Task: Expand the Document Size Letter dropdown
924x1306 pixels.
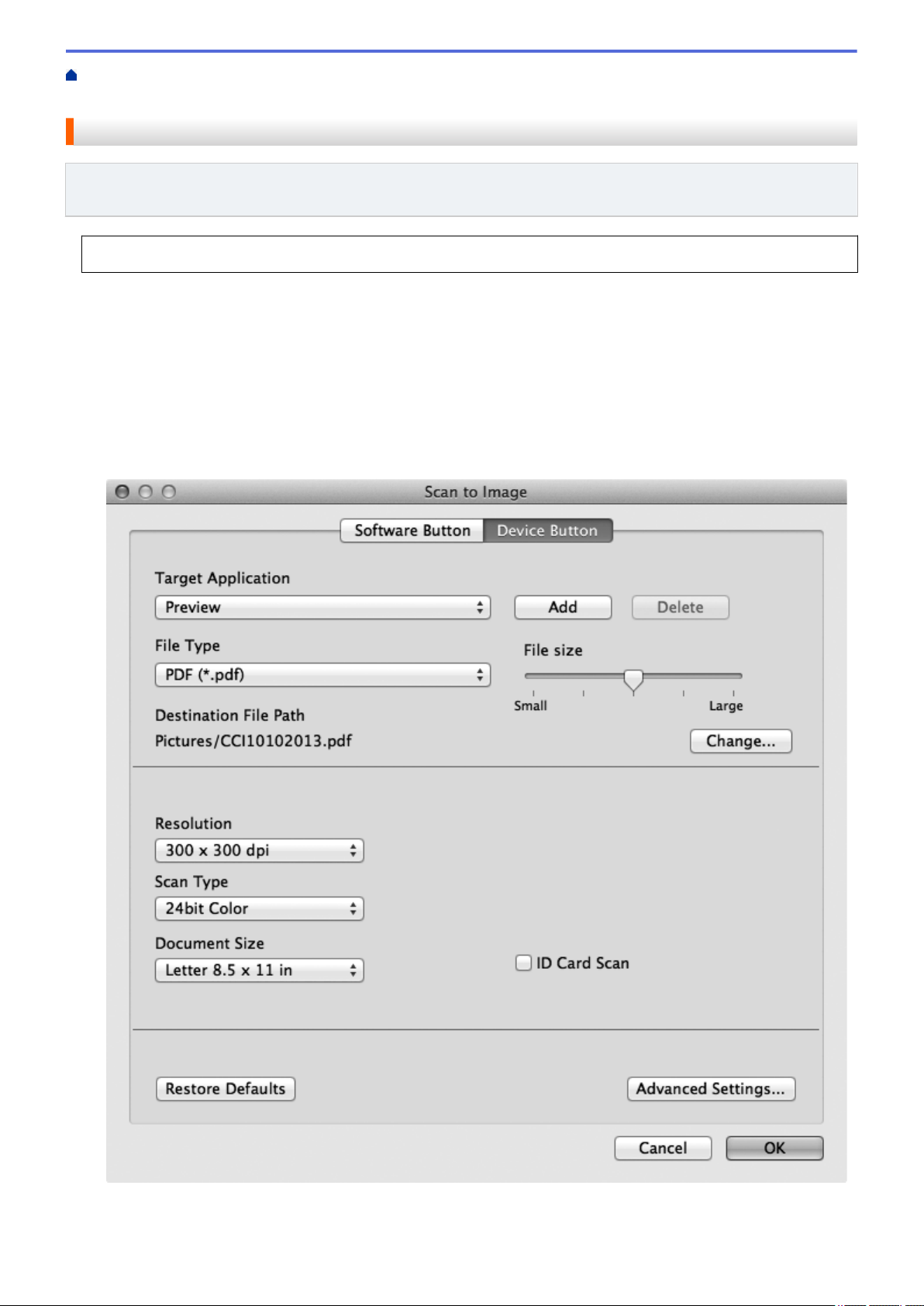Action: click(259, 970)
